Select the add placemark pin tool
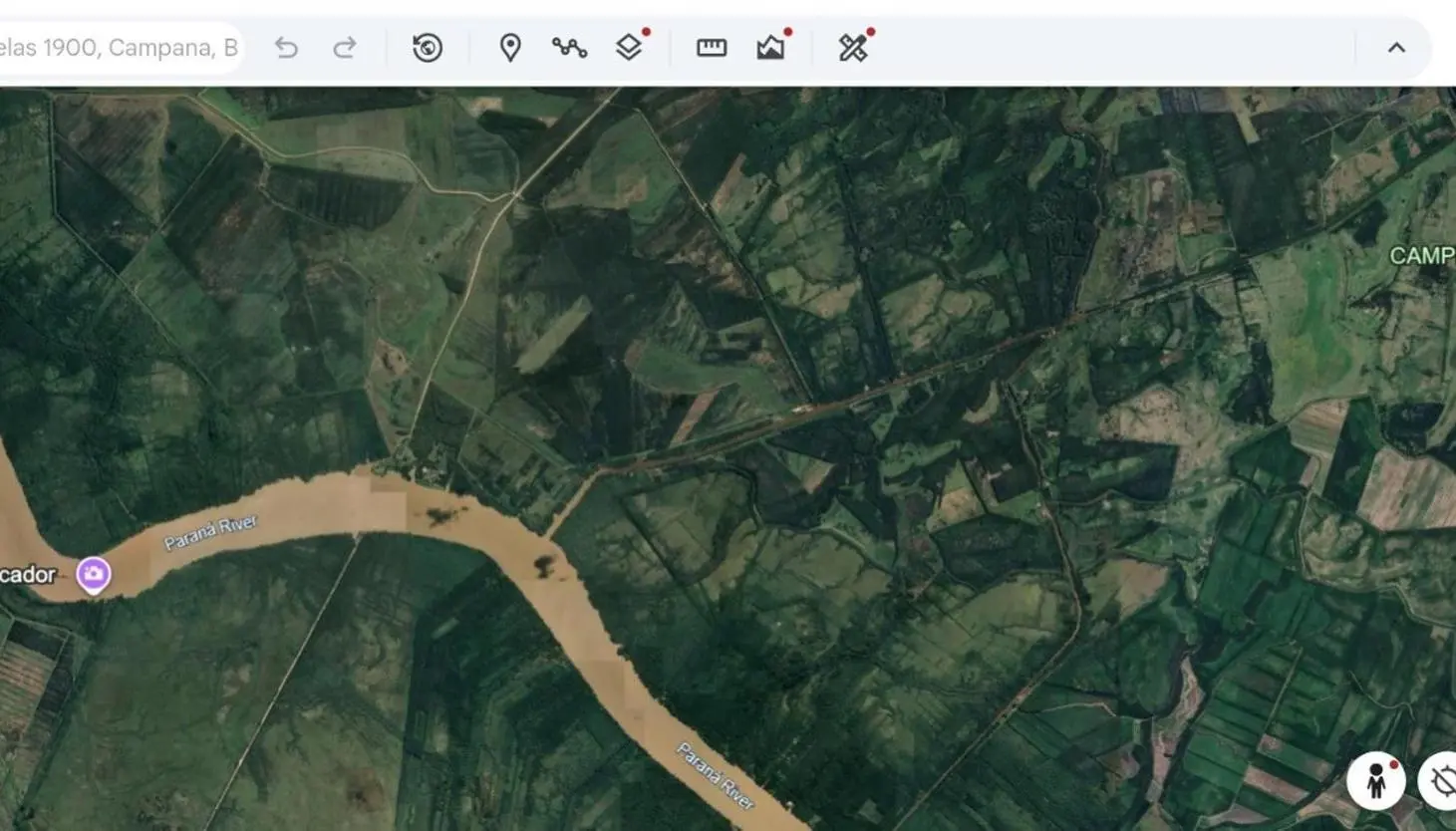 pyautogui.click(x=510, y=48)
